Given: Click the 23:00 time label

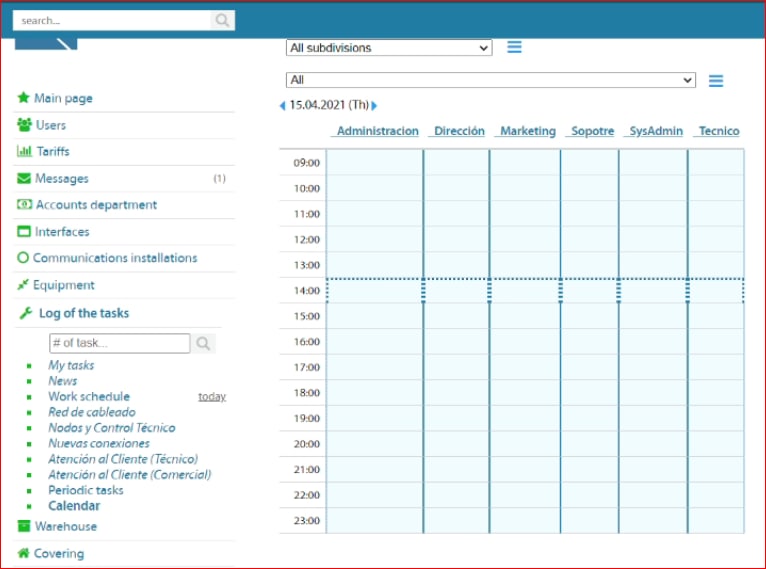Looking at the screenshot, I should (x=307, y=521).
